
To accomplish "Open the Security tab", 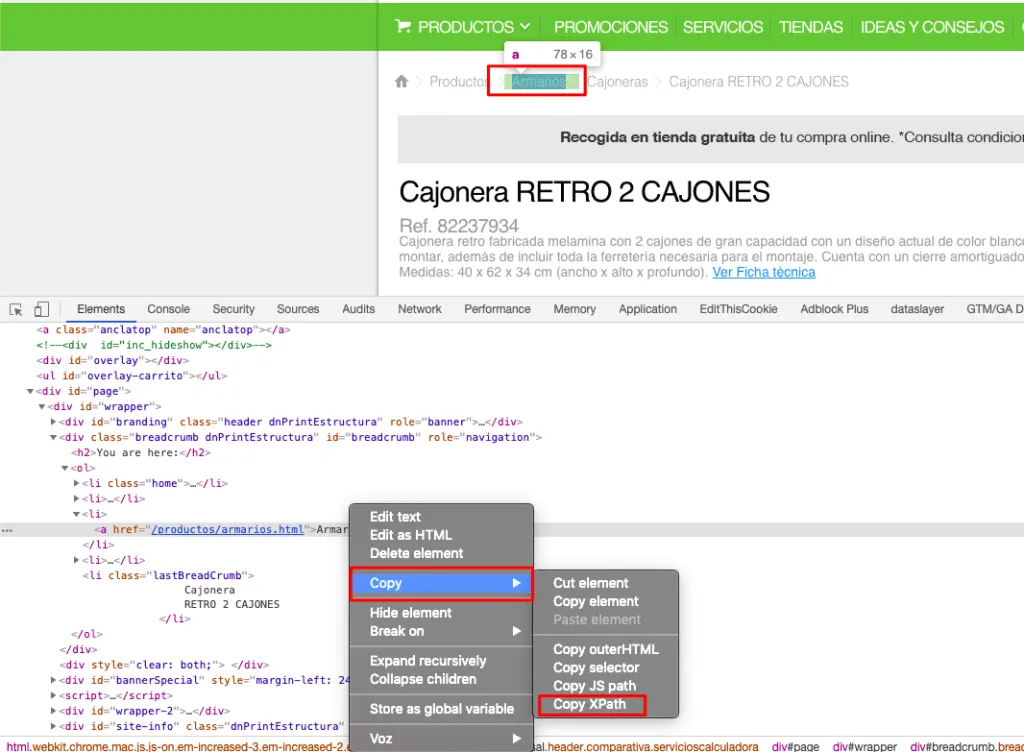I will pos(233,309).
